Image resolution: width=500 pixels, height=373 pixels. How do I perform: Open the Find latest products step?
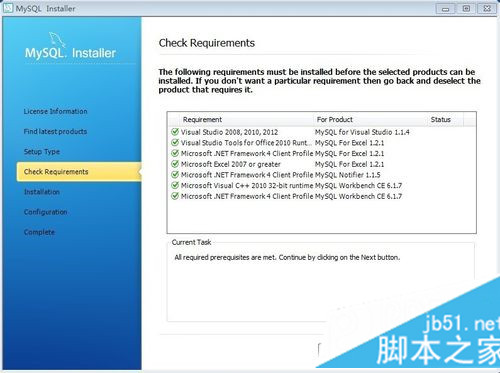(55, 131)
